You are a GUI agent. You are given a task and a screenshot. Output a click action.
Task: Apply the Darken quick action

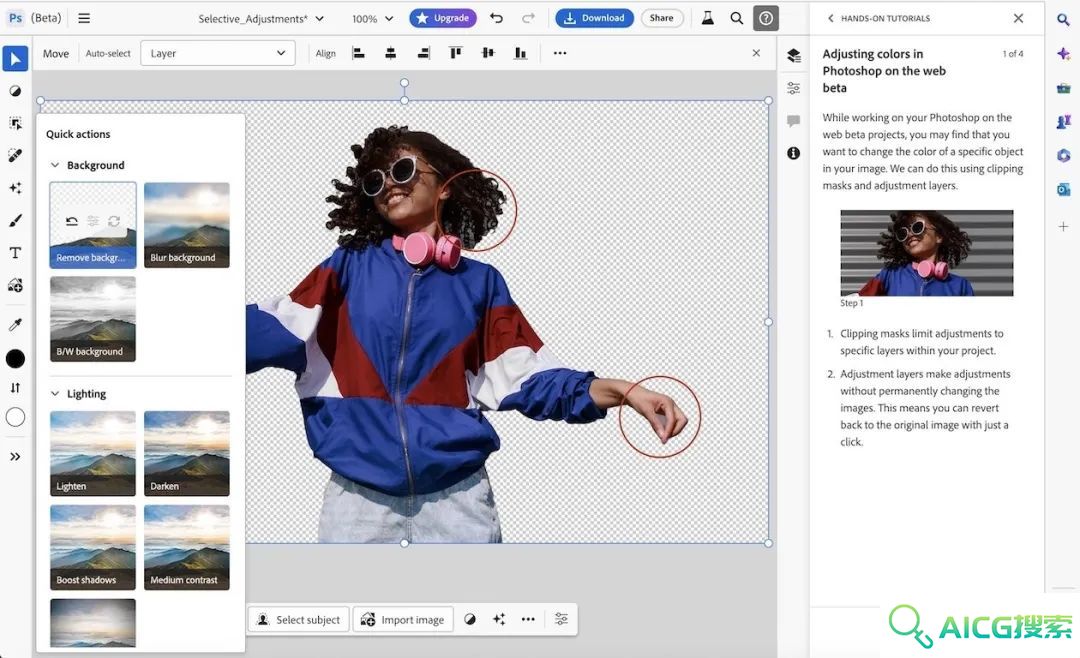(187, 453)
